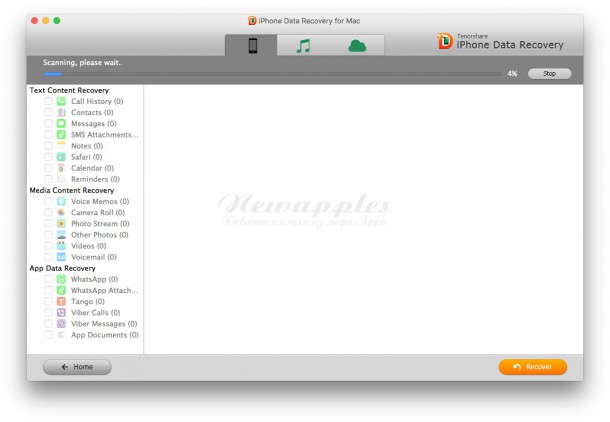Screen dimensions: 610x422
Task: Tick the Voicemail checkbox
Action: tap(48, 257)
